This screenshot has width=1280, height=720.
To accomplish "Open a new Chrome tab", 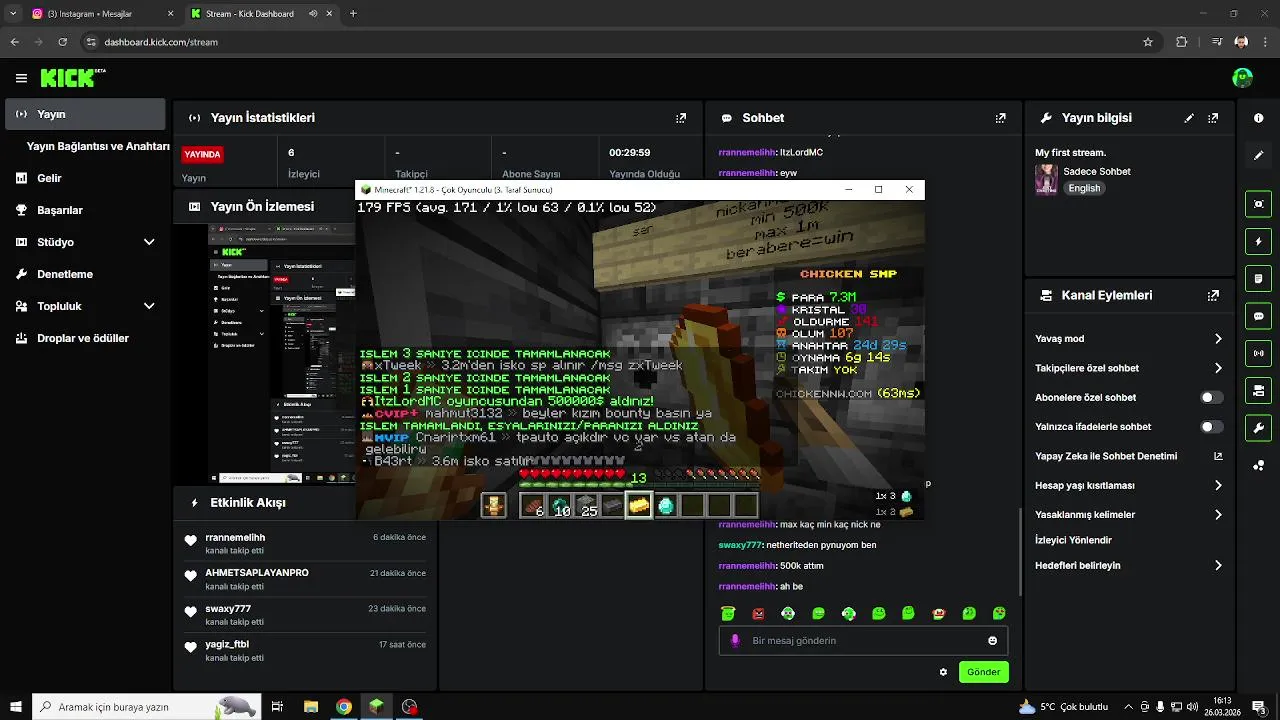I will point(353,14).
